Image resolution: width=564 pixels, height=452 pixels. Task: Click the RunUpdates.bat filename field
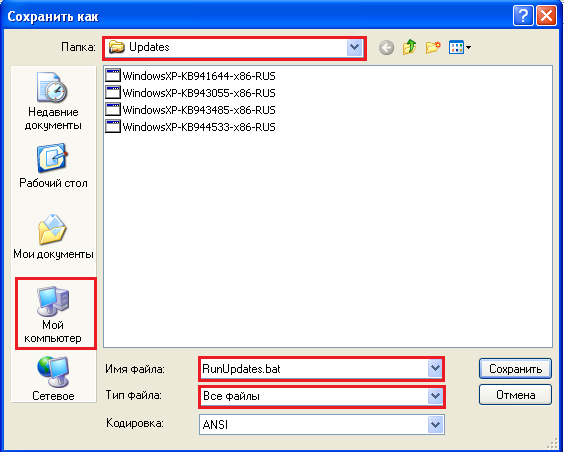[x=314, y=369]
